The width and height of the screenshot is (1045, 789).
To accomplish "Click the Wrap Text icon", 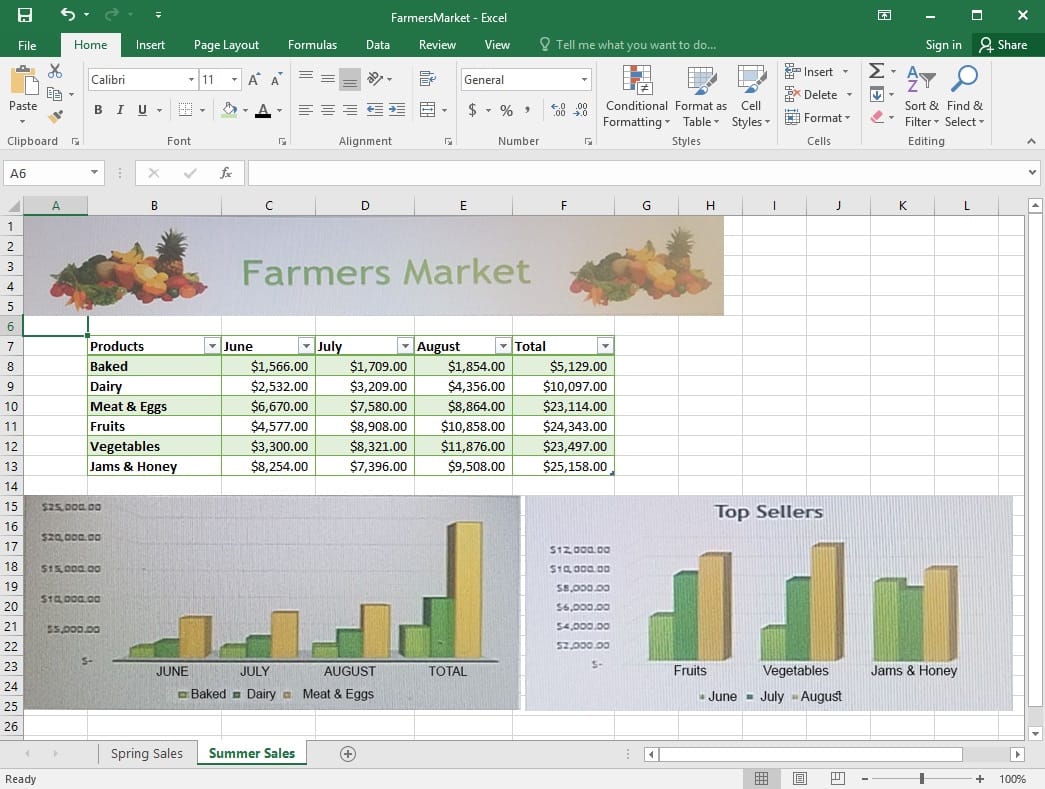I will click(428, 79).
